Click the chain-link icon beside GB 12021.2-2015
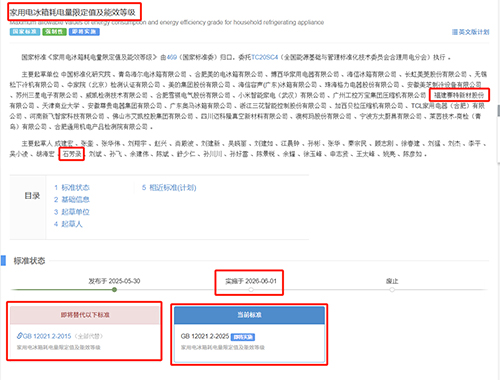Image resolution: width=500 pixels, height=380 pixels. pyautogui.click(x=20, y=336)
